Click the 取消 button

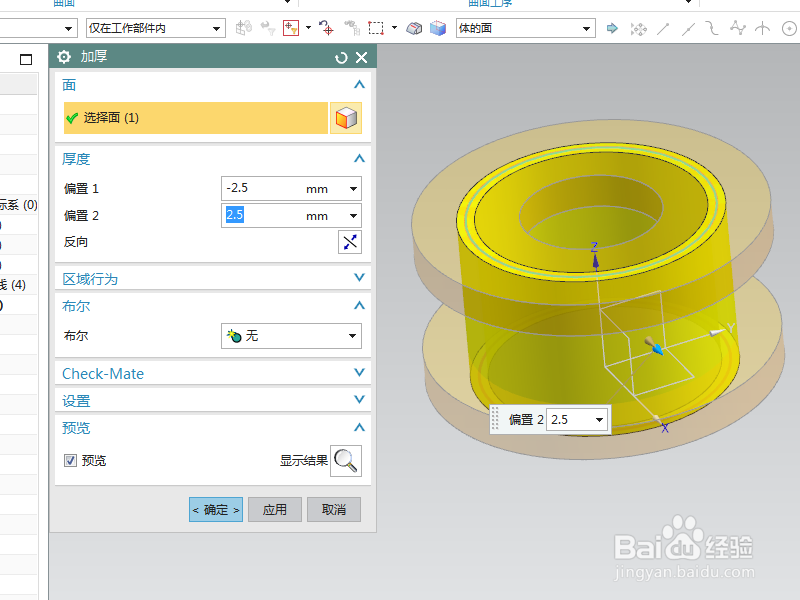[334, 509]
